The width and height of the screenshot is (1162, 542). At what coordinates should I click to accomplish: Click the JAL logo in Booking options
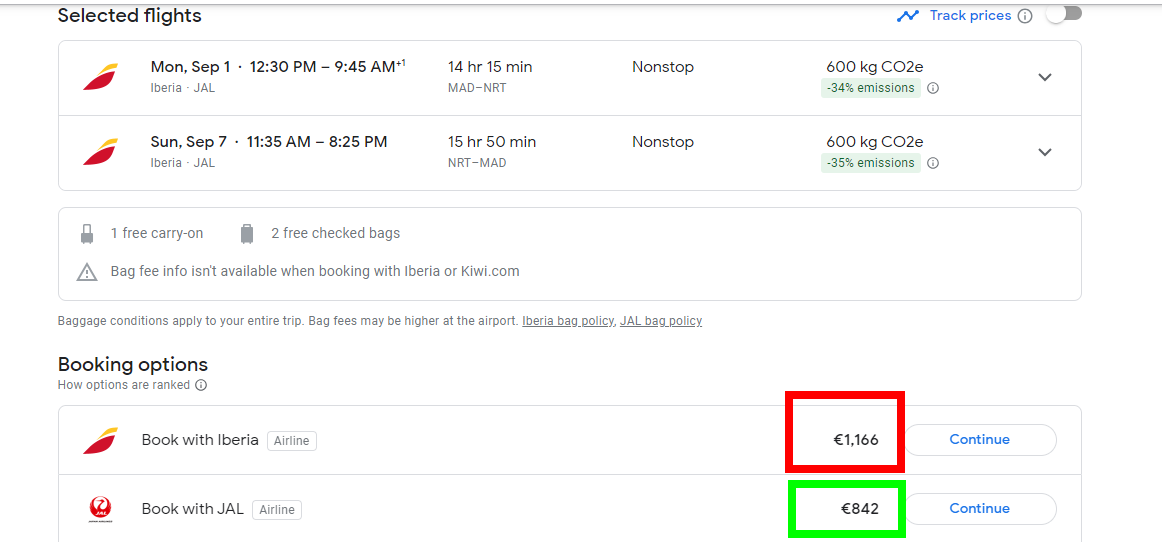100,509
